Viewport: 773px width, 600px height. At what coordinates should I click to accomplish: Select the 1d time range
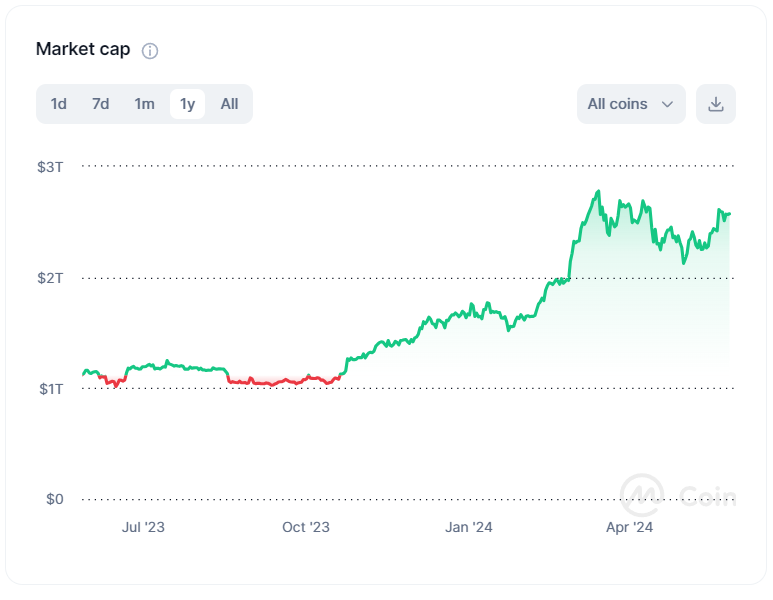coord(59,104)
